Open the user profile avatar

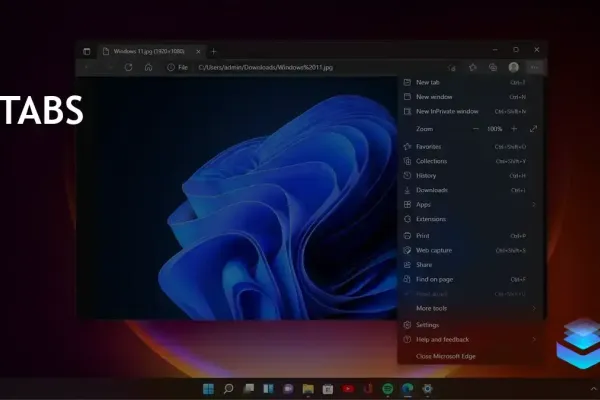click(x=514, y=67)
